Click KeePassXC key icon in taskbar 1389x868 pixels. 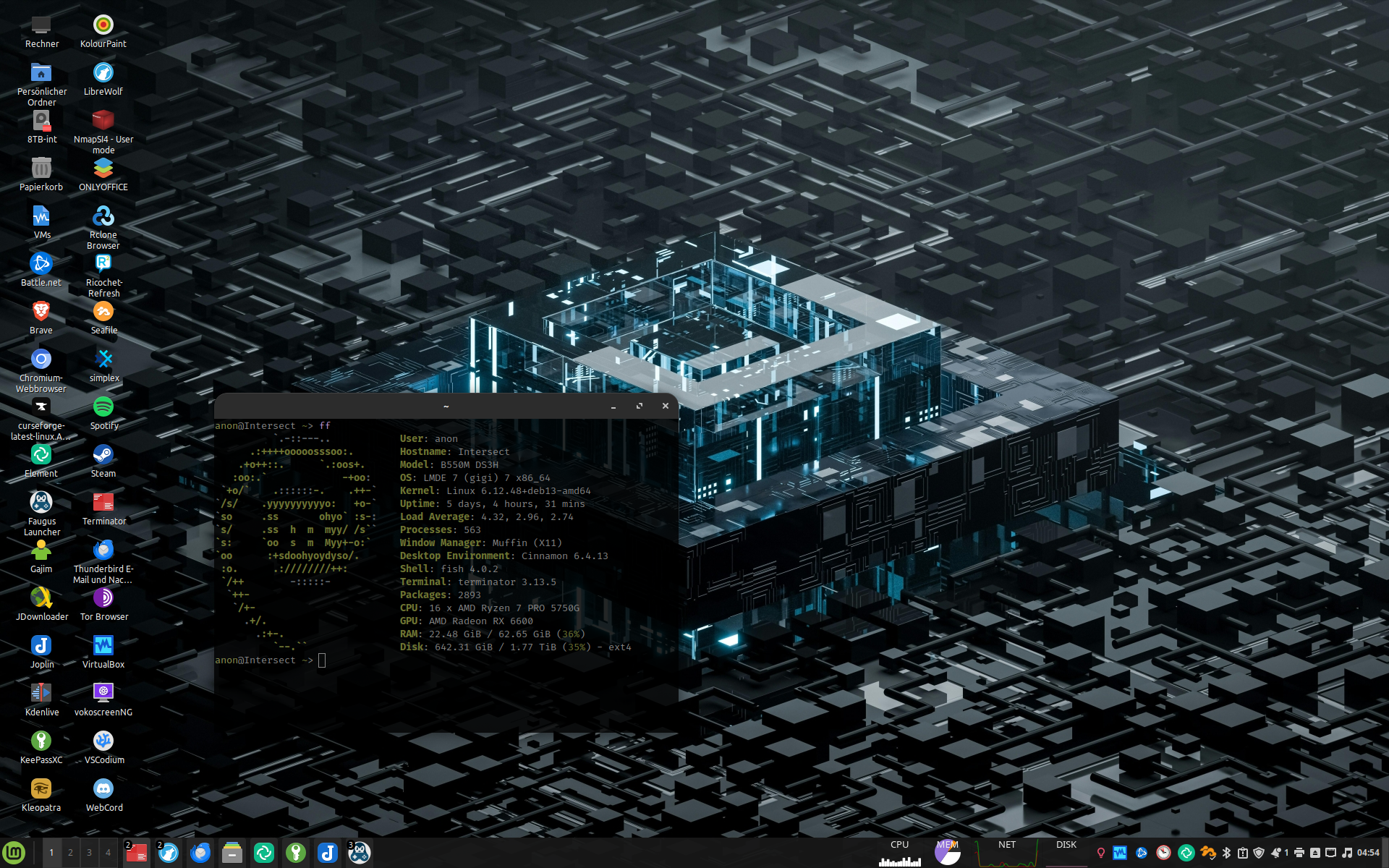pos(295,854)
